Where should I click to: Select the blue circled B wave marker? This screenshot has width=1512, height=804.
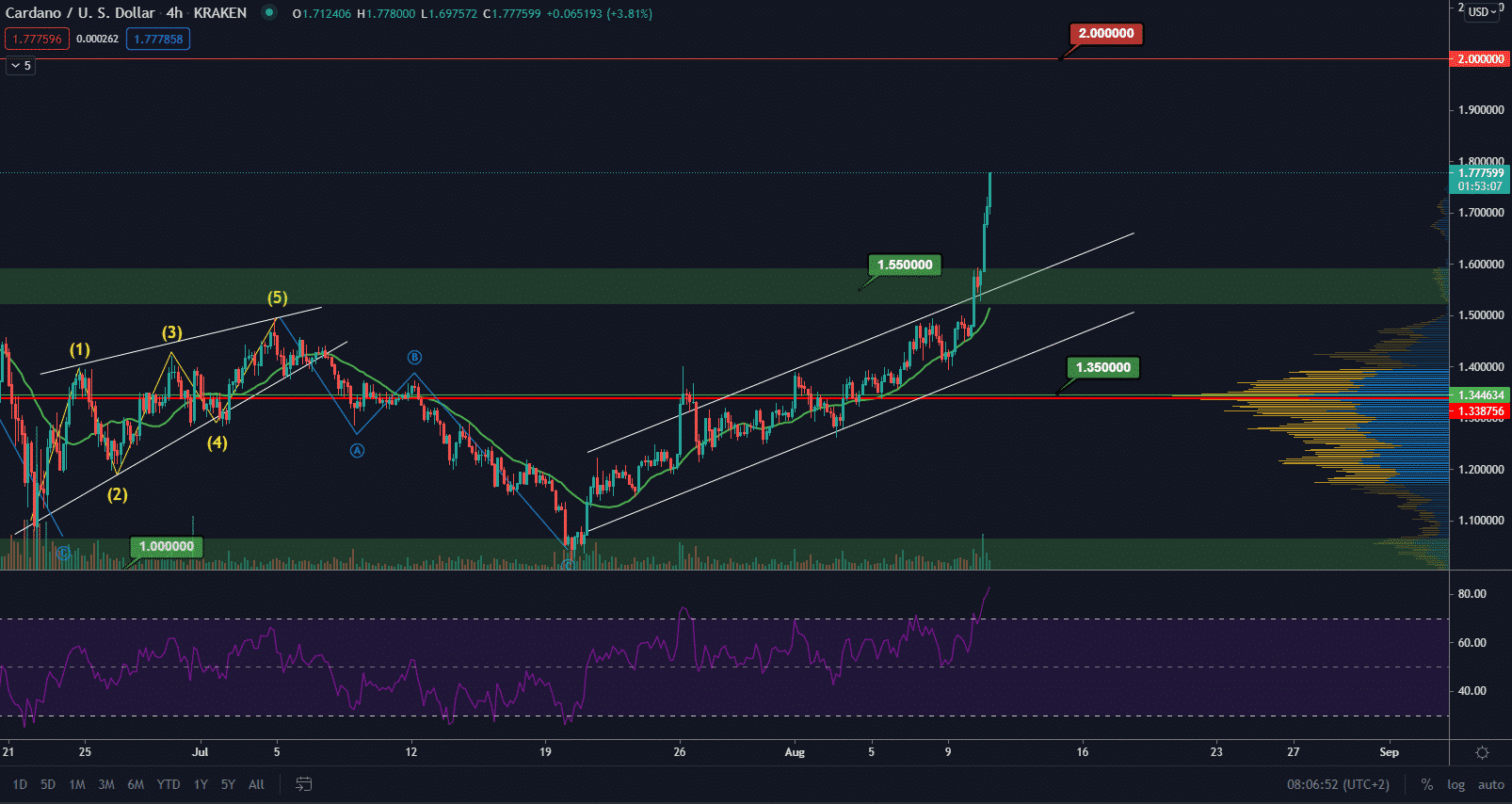[x=414, y=358]
